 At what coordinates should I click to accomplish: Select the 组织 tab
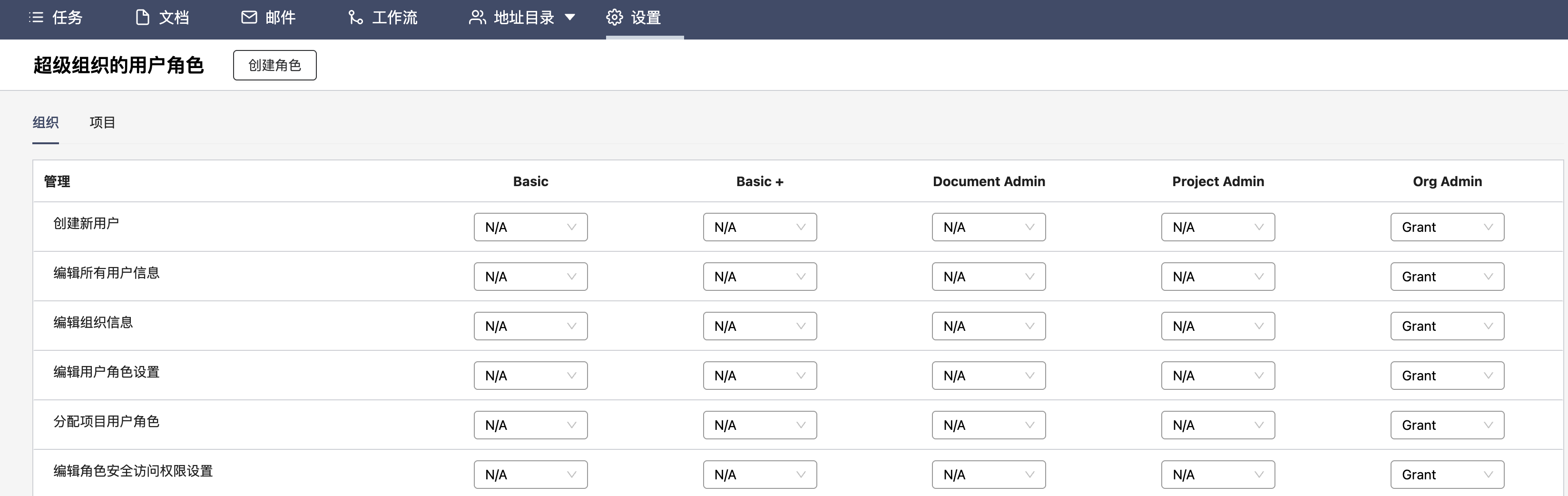click(x=46, y=122)
